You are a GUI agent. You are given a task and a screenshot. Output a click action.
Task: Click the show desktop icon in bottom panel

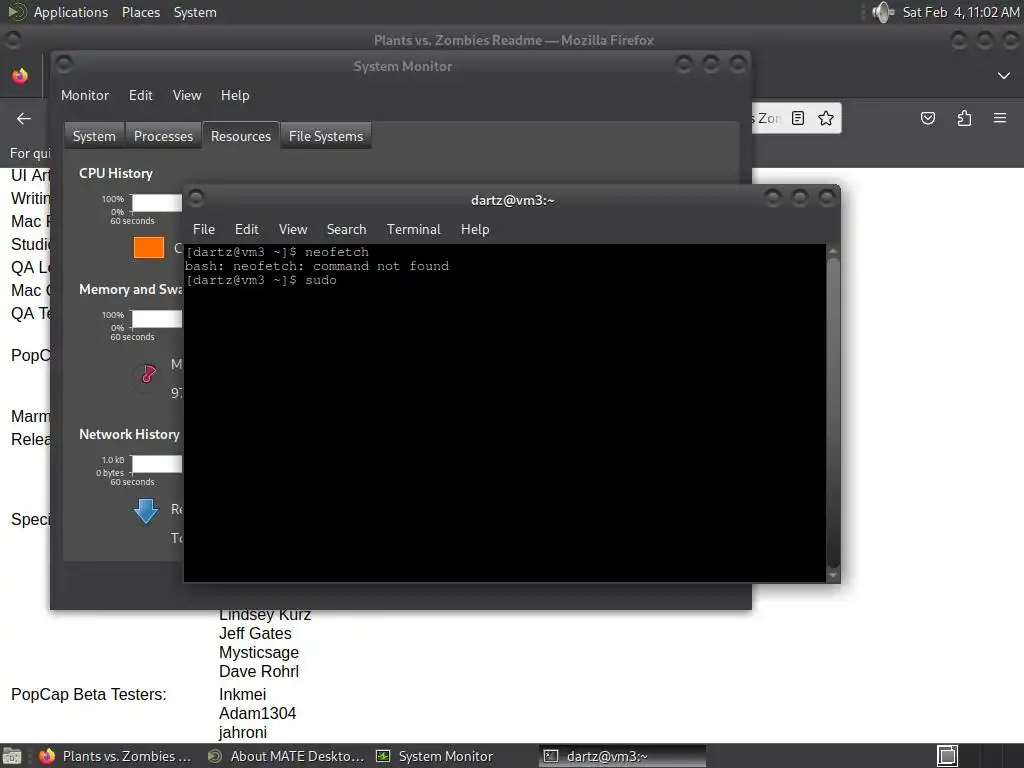coord(12,756)
